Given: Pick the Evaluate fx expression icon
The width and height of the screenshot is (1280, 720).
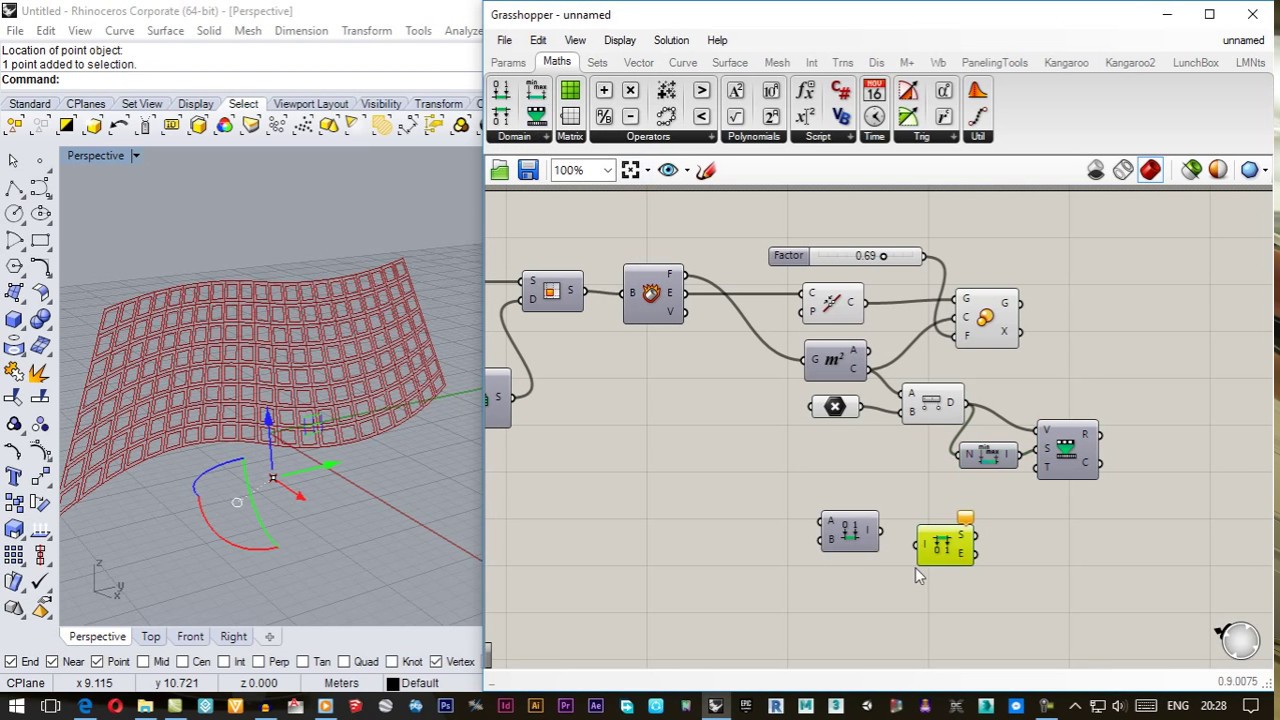Looking at the screenshot, I should 806,91.
